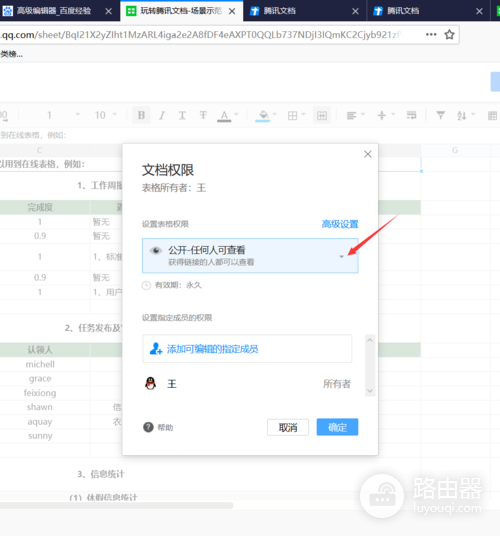Click the add member person icon
The image size is (500, 536).
click(x=156, y=349)
